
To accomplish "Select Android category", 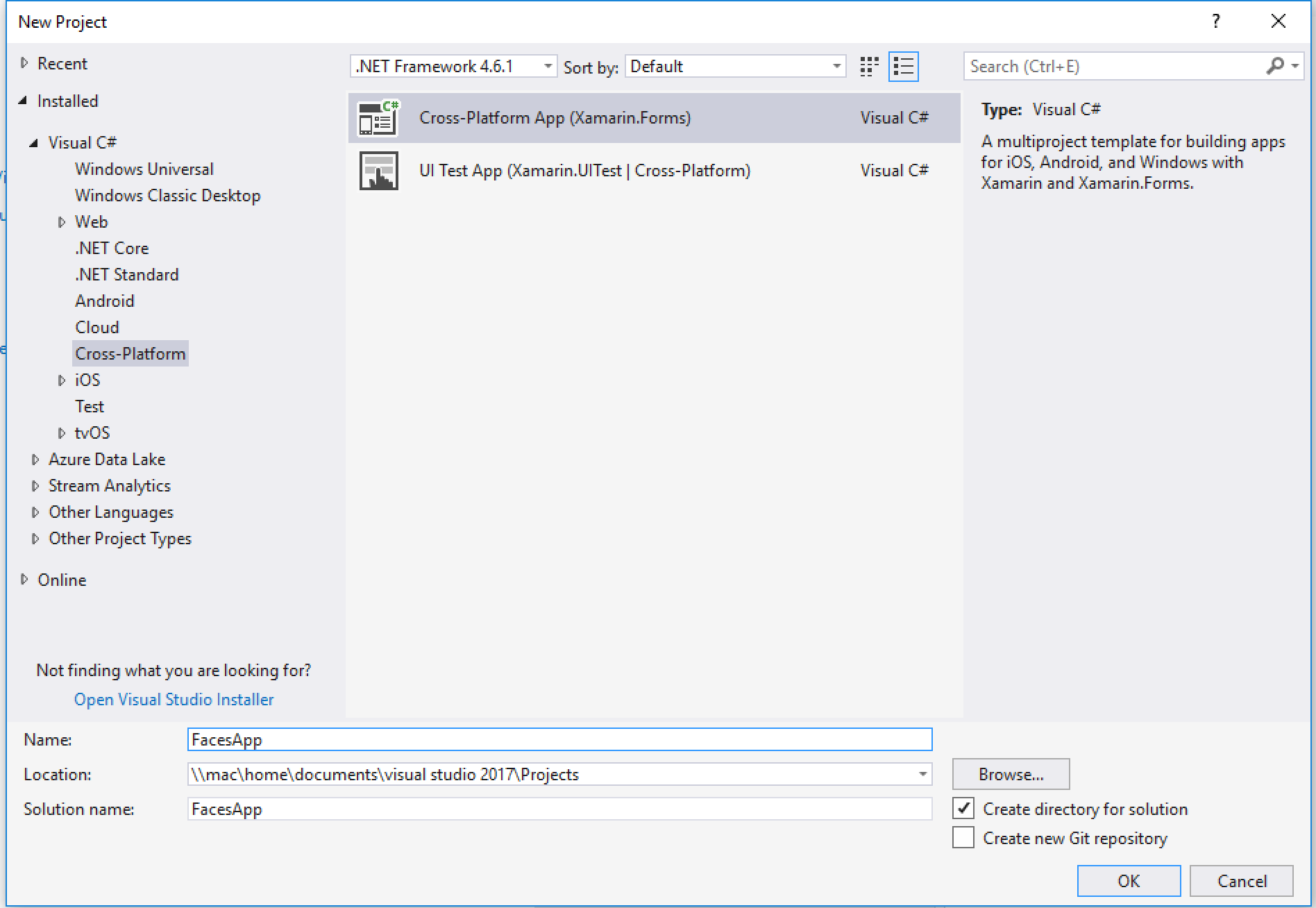I will click(105, 301).
